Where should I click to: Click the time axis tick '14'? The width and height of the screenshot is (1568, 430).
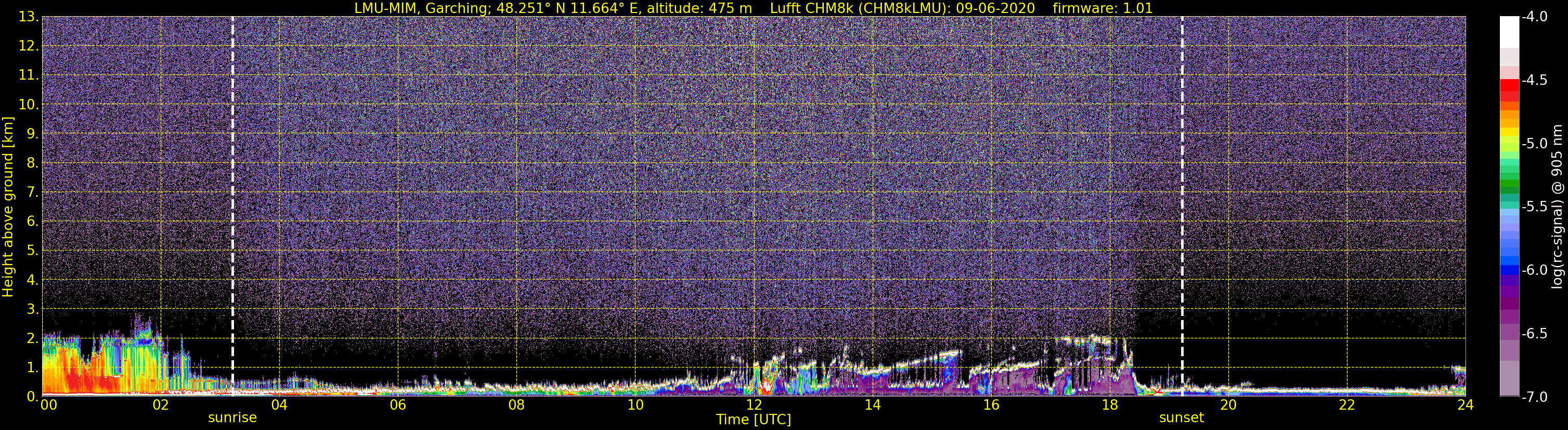tap(873, 406)
